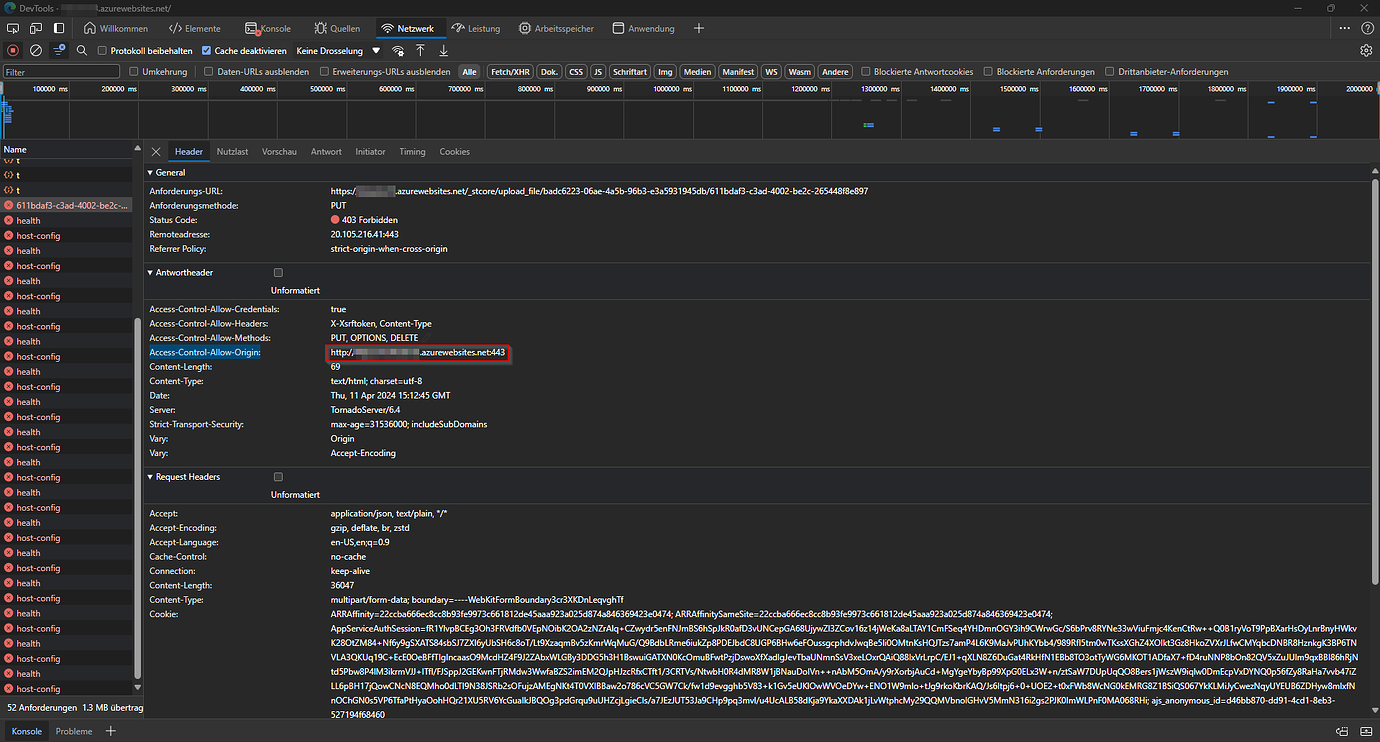Switch to the Konsole tab
Viewport: 1380px width, 742px height.
268,28
